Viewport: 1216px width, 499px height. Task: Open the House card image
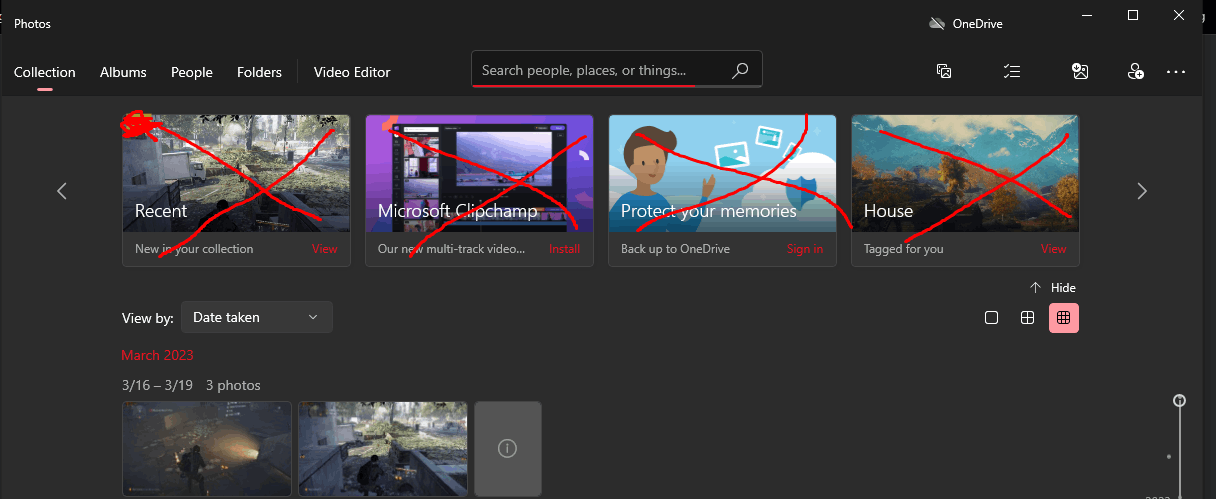click(965, 173)
